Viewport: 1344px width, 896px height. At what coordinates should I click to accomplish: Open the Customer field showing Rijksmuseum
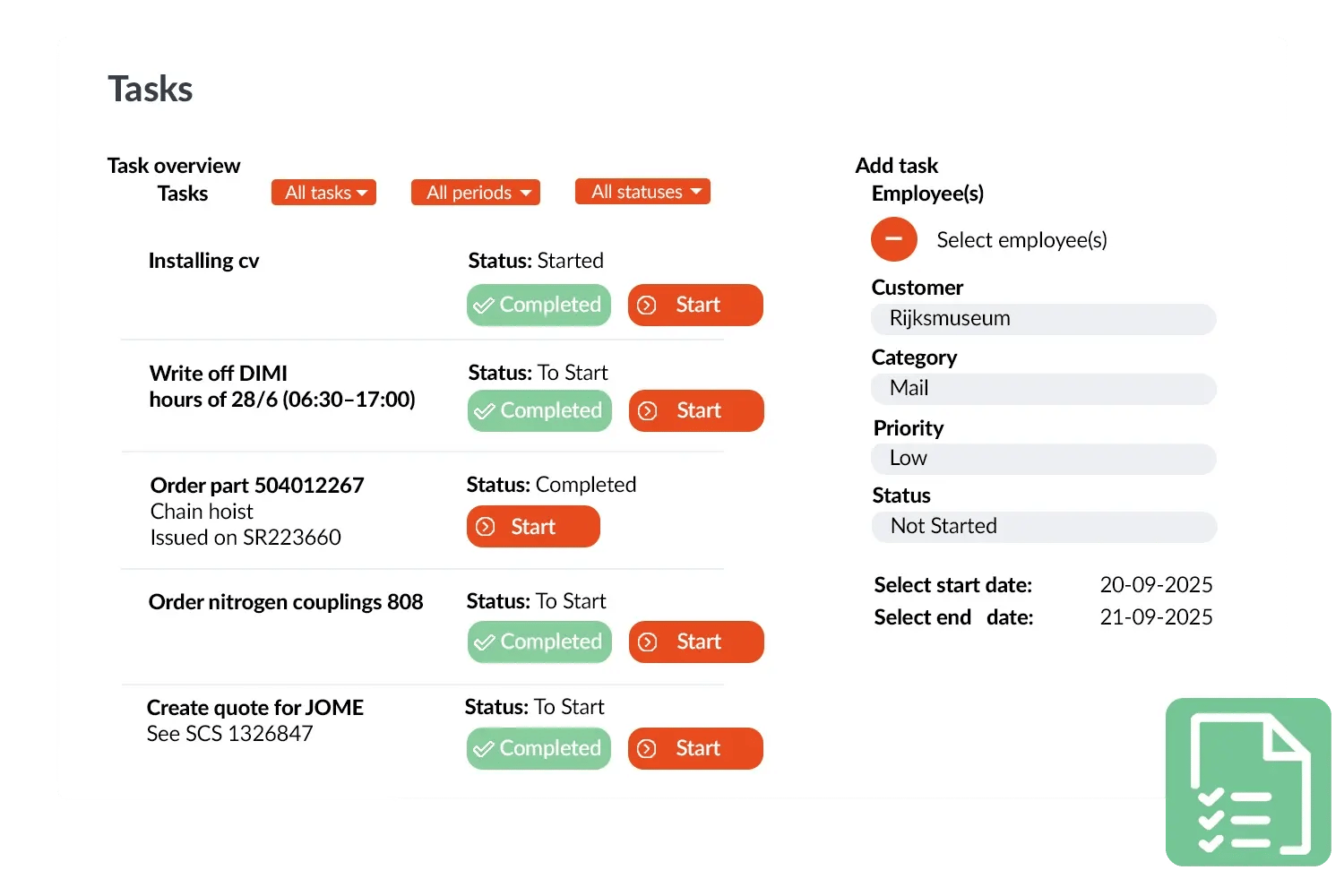(1043, 319)
